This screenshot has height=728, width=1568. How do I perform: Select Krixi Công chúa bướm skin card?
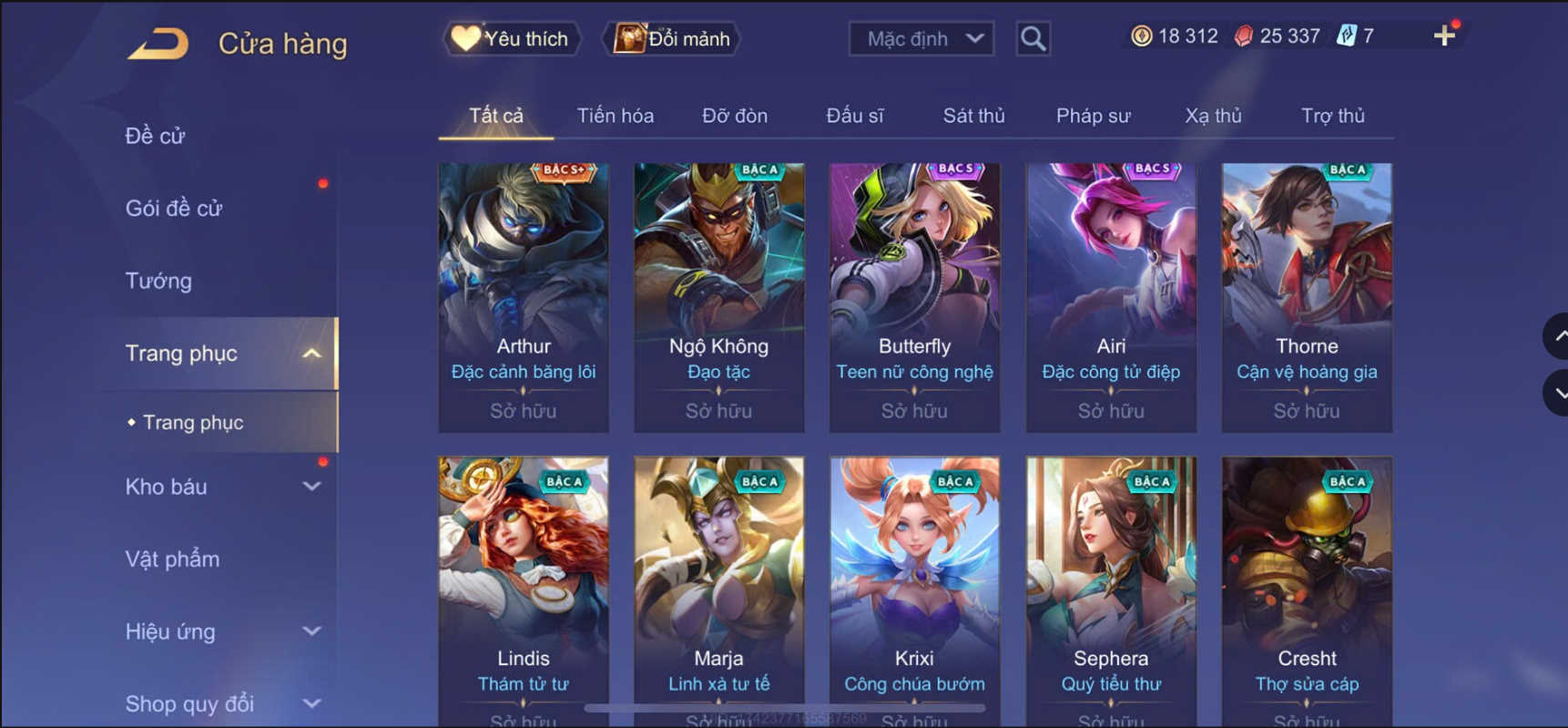pyautogui.click(x=914, y=591)
